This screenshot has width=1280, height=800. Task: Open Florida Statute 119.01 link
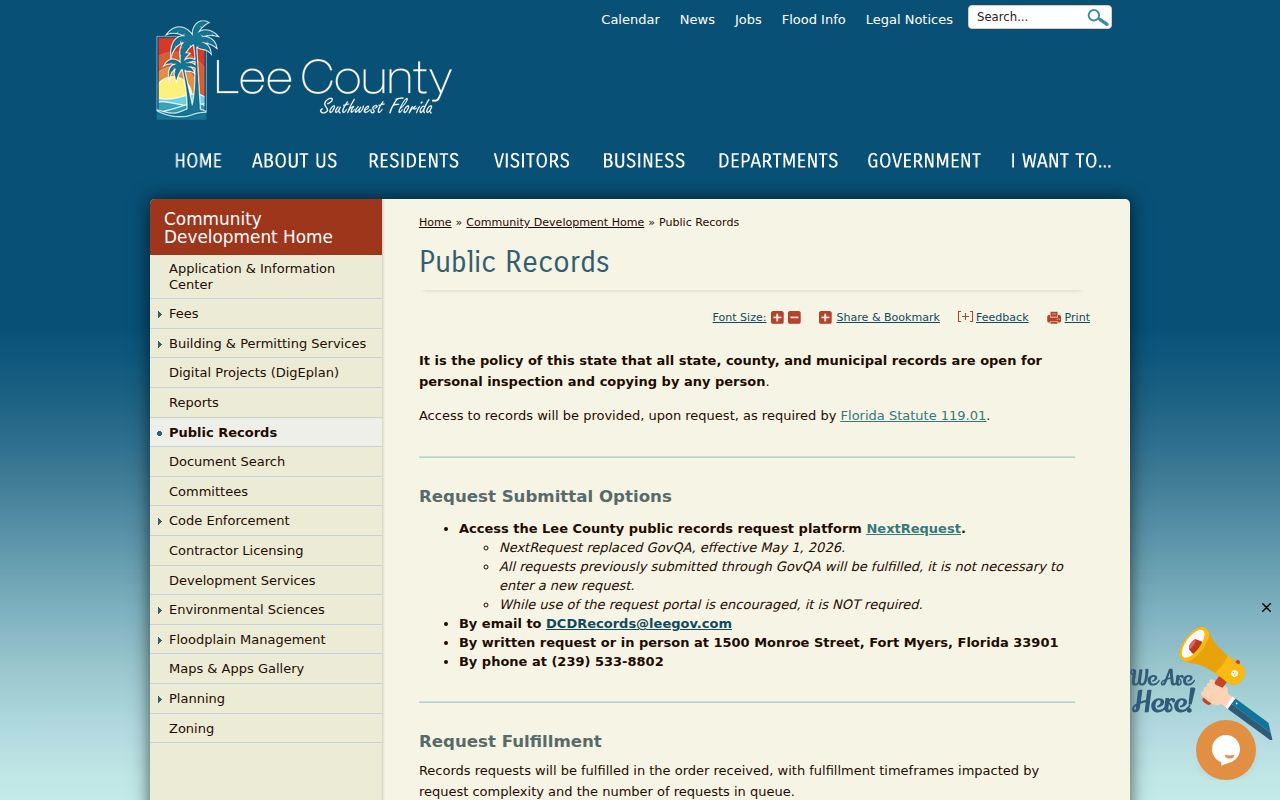(913, 416)
